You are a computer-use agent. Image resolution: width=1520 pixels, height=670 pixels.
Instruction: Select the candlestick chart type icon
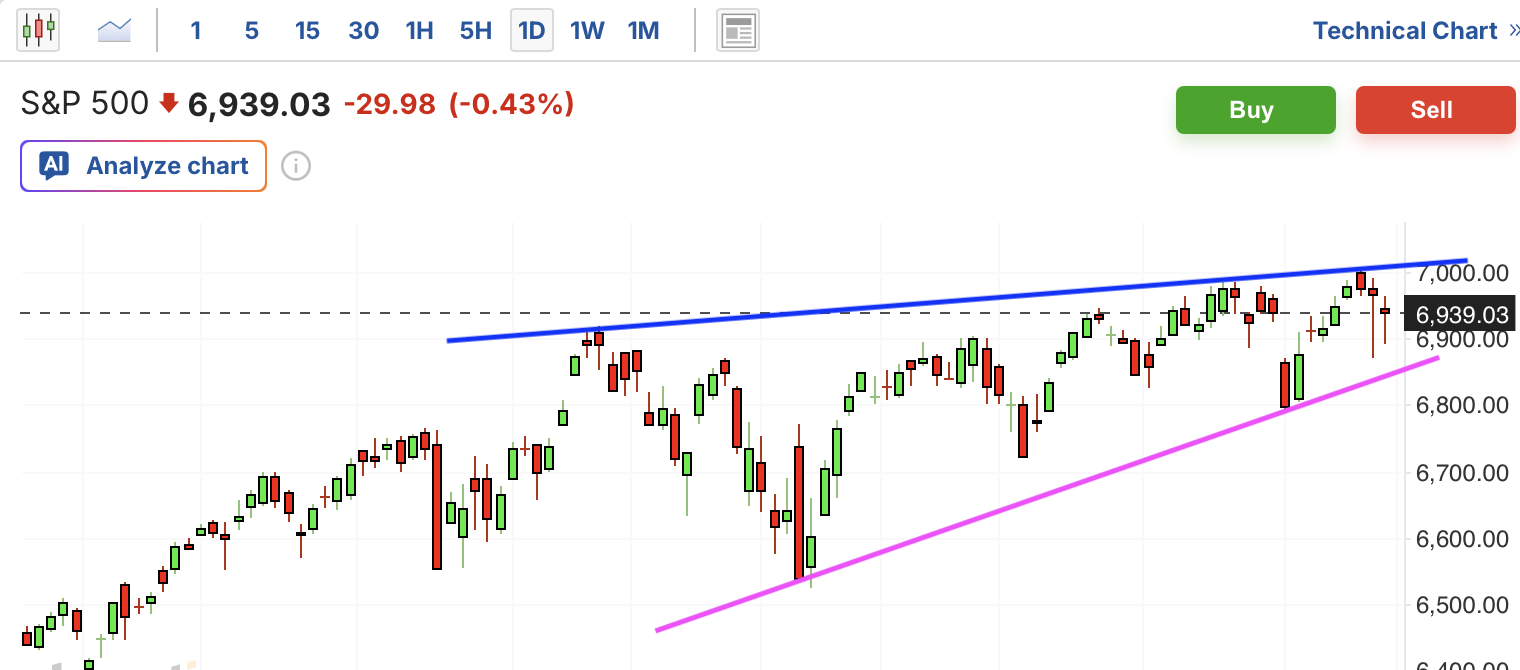39,30
